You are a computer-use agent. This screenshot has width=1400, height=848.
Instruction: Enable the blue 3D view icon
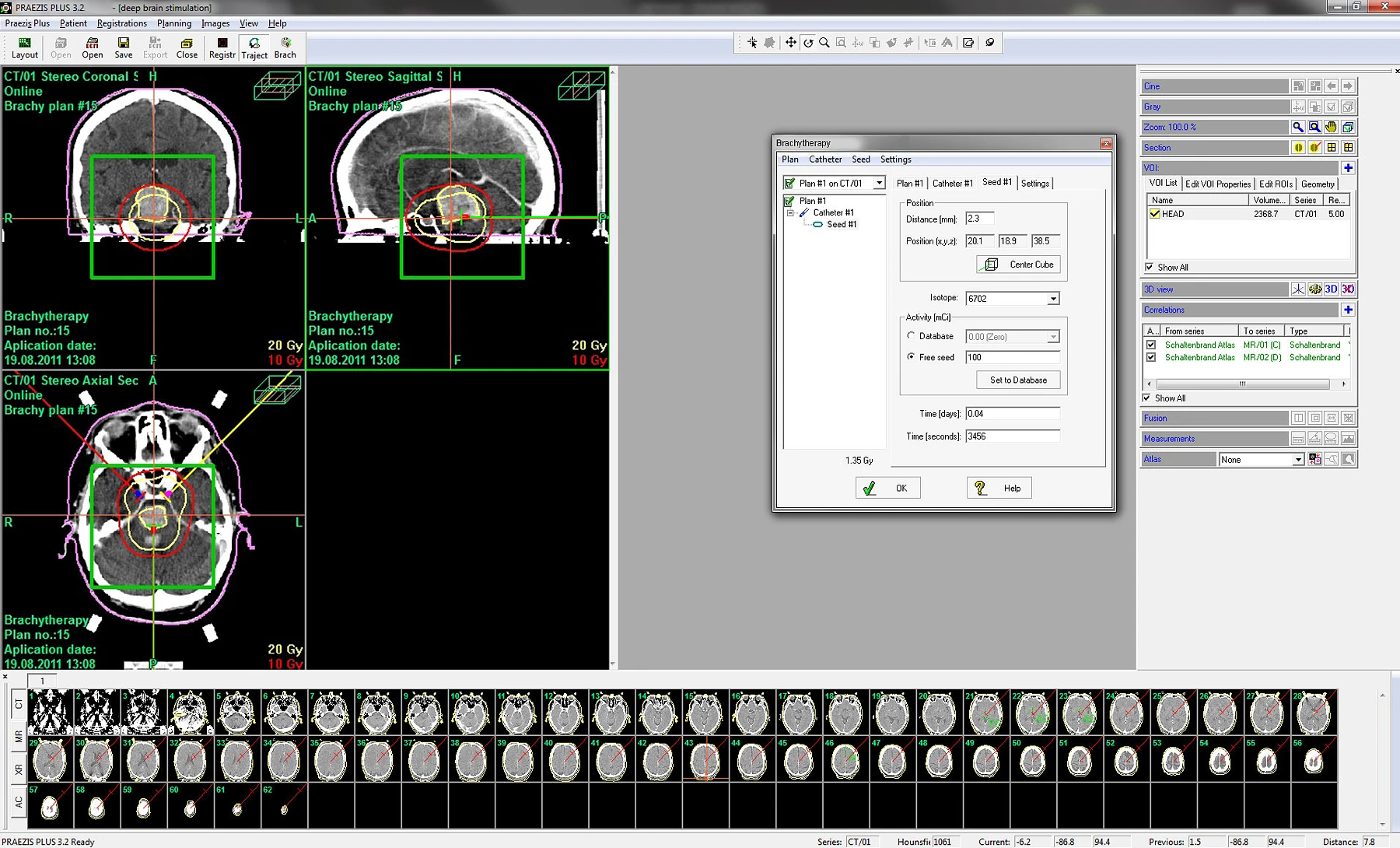(x=1331, y=289)
